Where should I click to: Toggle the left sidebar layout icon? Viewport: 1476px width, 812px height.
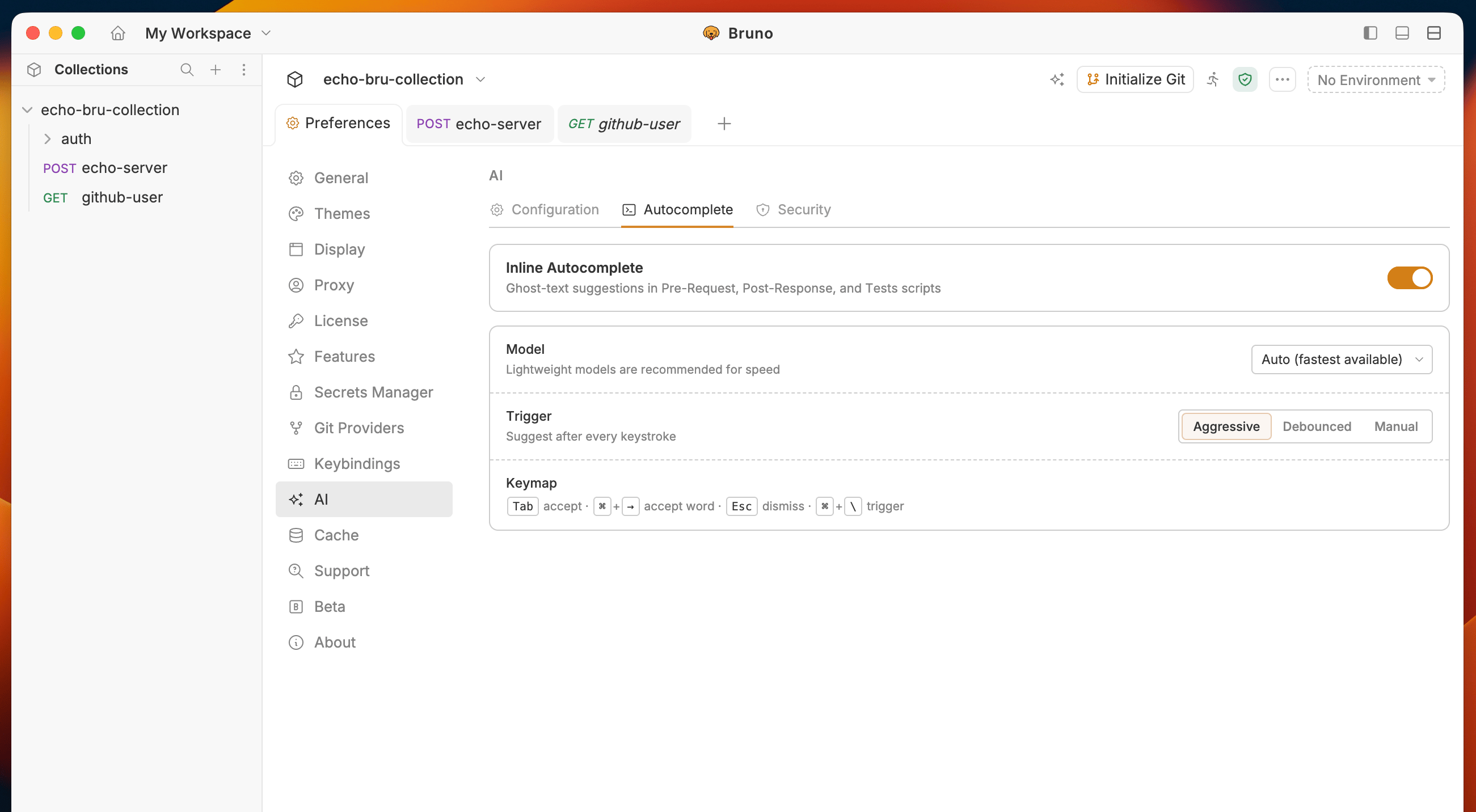pyautogui.click(x=1370, y=33)
